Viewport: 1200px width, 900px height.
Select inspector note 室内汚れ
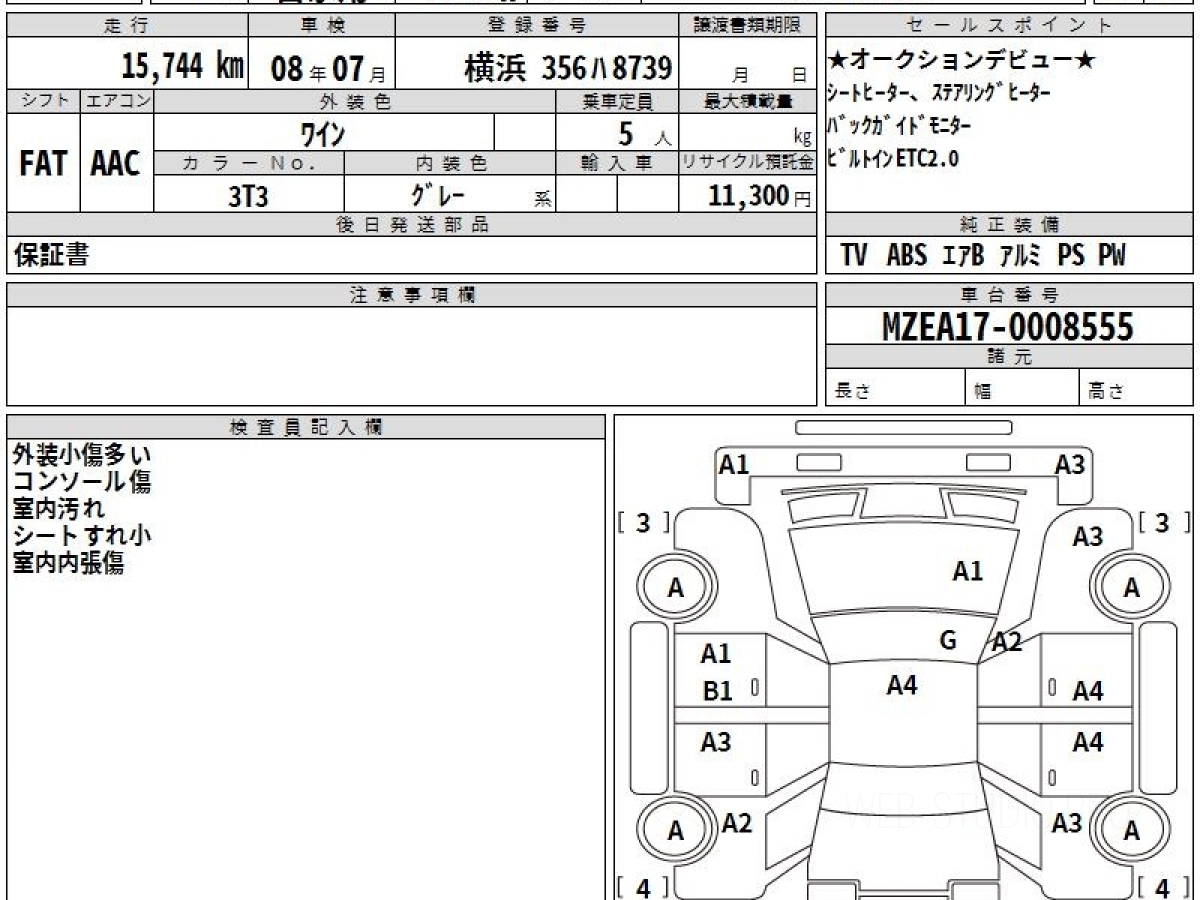pyautogui.click(x=59, y=509)
